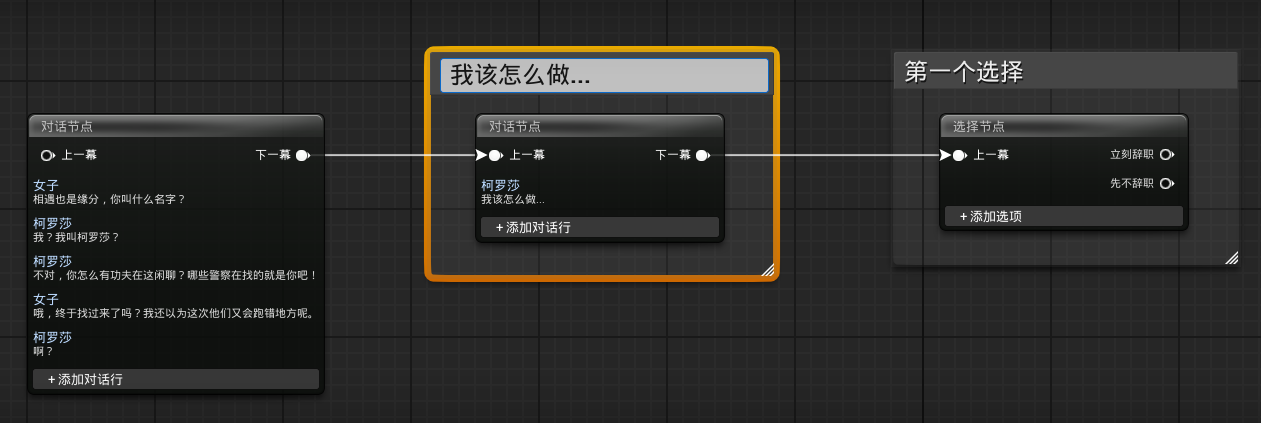
Task: Click the 下一幕 output pin on the left dialogue node
Action: [302, 155]
